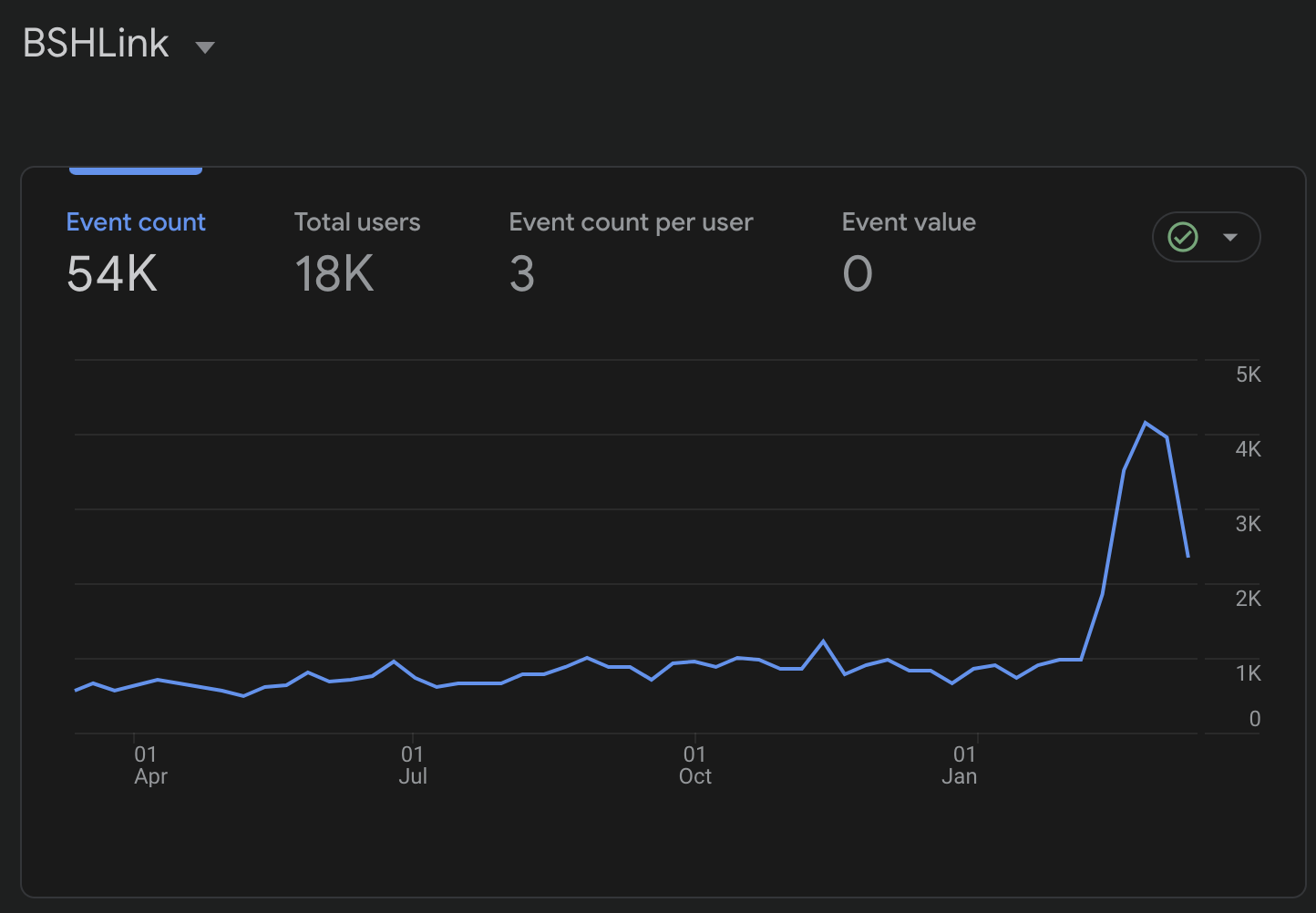
Task: Click the 4K y-axis label
Action: pyautogui.click(x=1249, y=449)
